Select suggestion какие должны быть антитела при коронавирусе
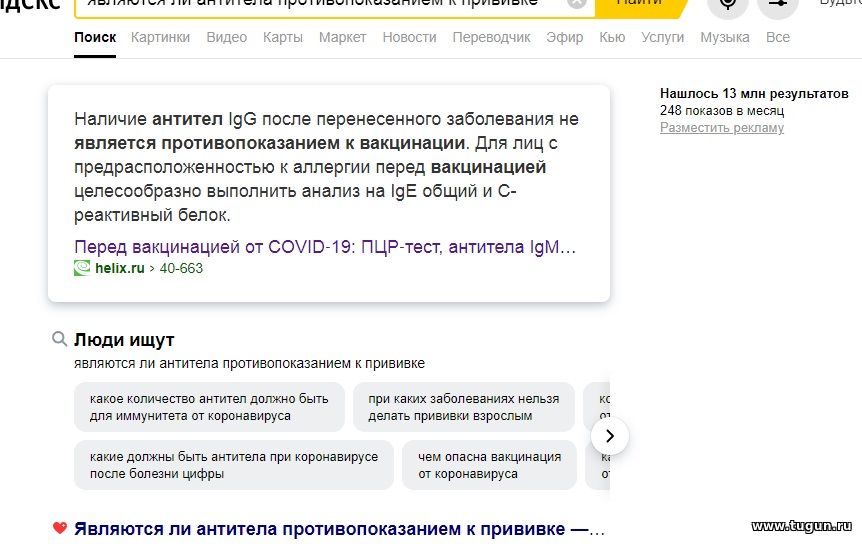The width and height of the screenshot is (862, 544). coord(234,465)
